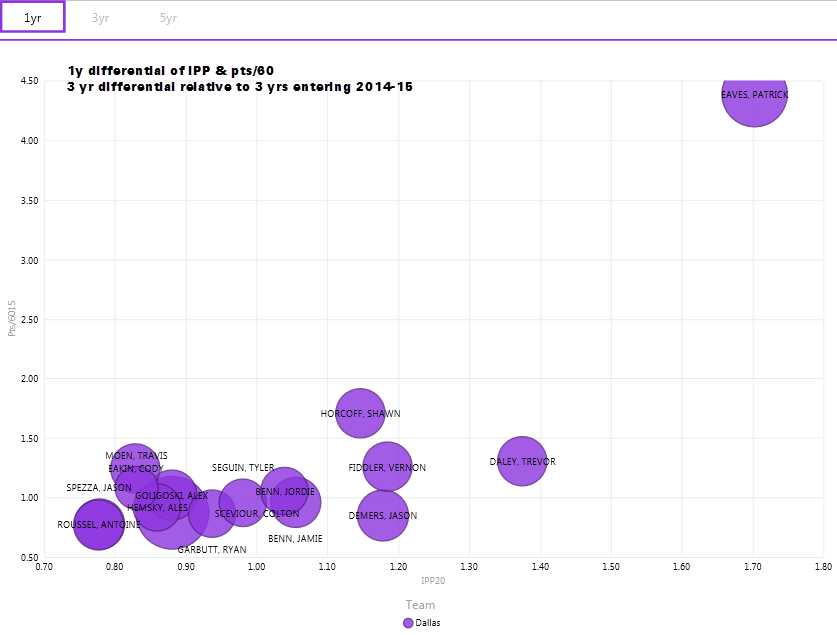
Task: Click the Team legend title
Action: tap(420, 604)
